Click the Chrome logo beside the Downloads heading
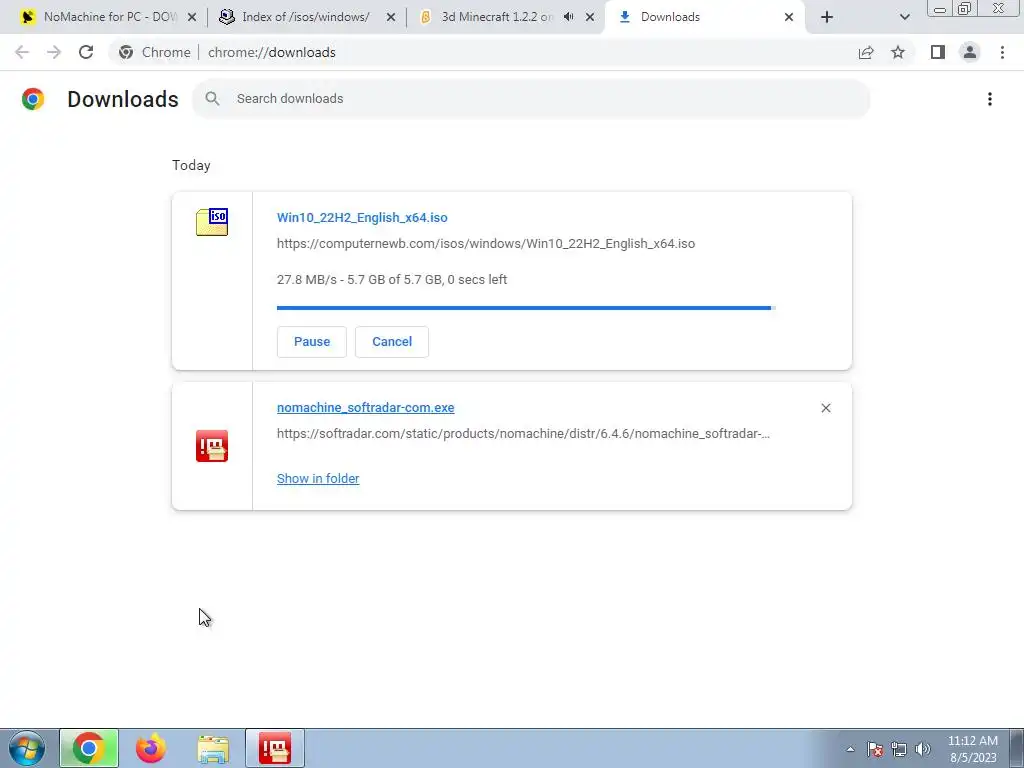This screenshot has height=768, width=1024. tap(33, 99)
